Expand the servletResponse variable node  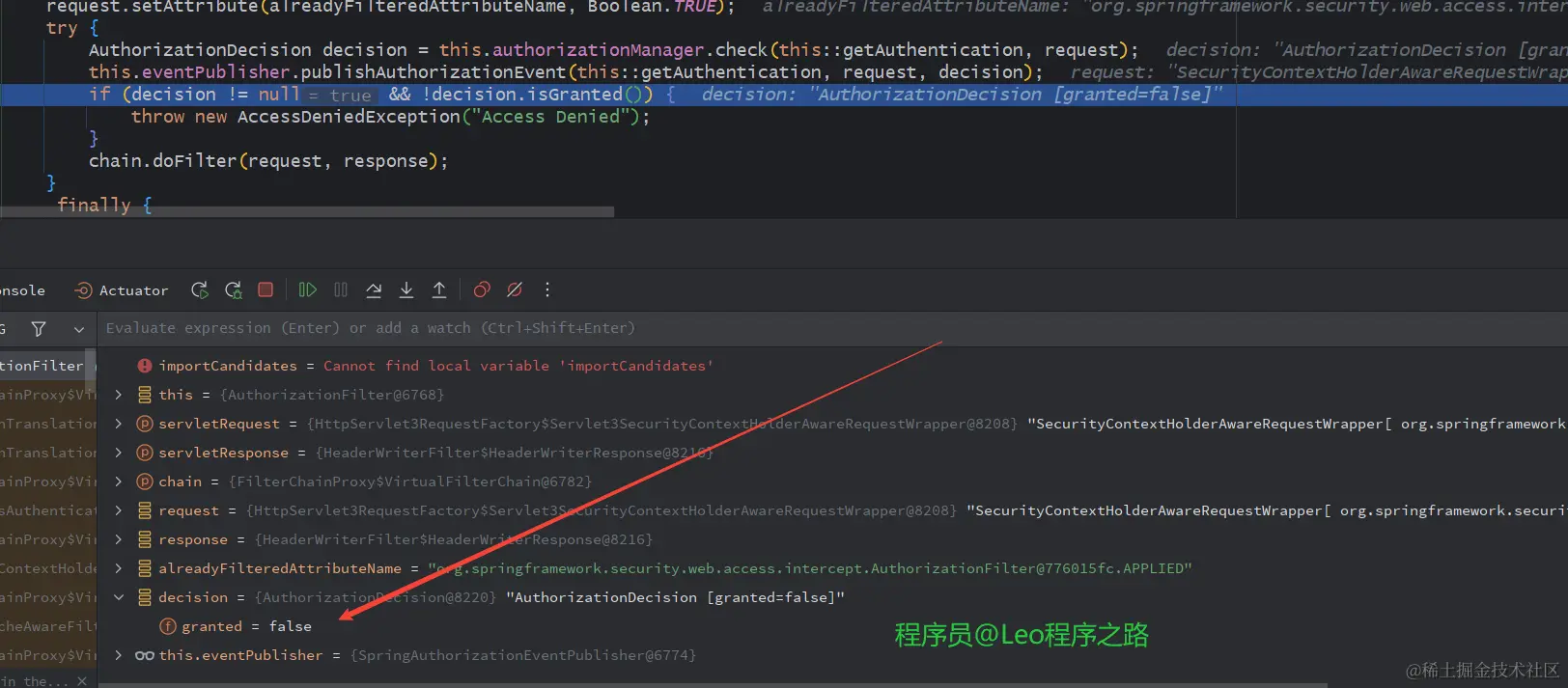[x=119, y=453]
